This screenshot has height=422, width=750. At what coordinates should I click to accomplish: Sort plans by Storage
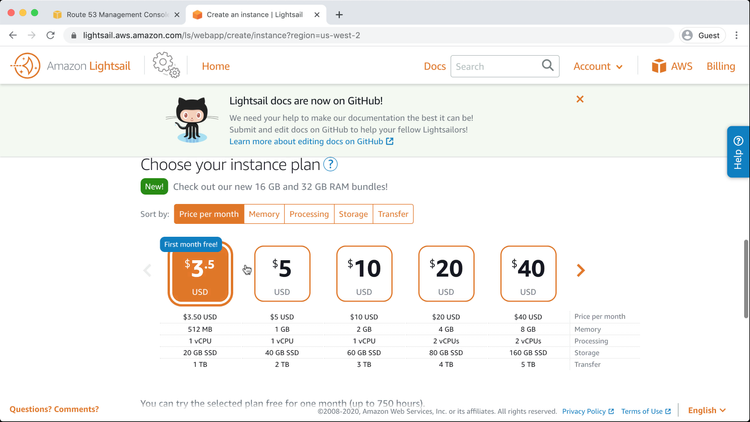pyautogui.click(x=353, y=214)
